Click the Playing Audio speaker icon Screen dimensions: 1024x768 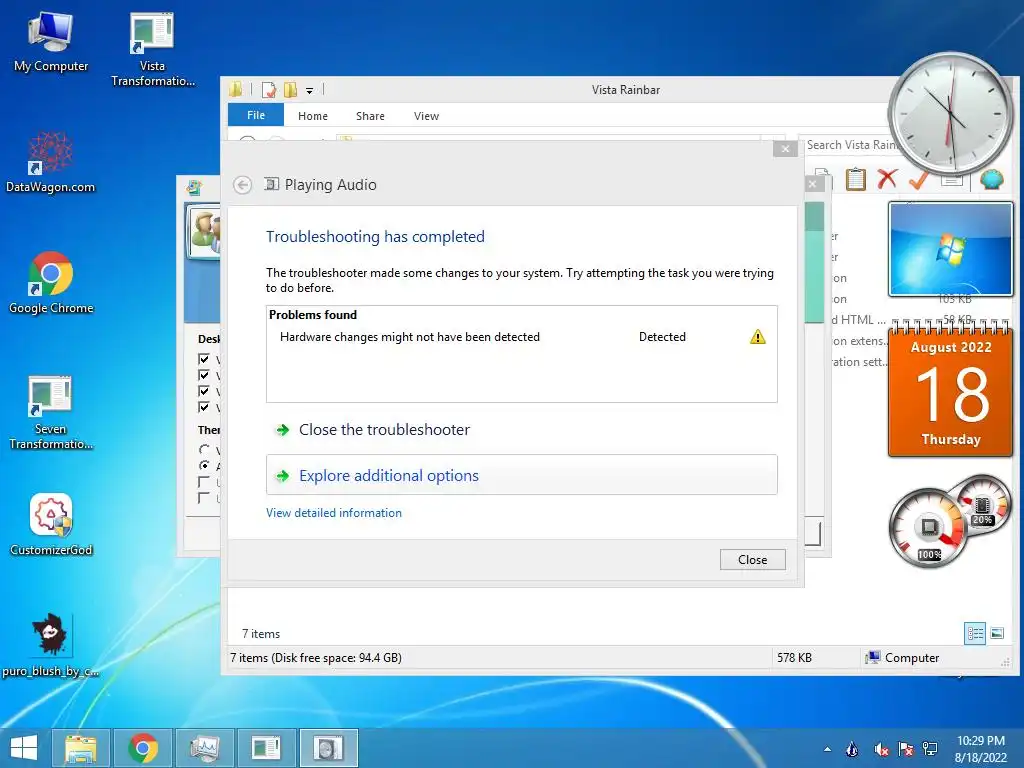271,184
